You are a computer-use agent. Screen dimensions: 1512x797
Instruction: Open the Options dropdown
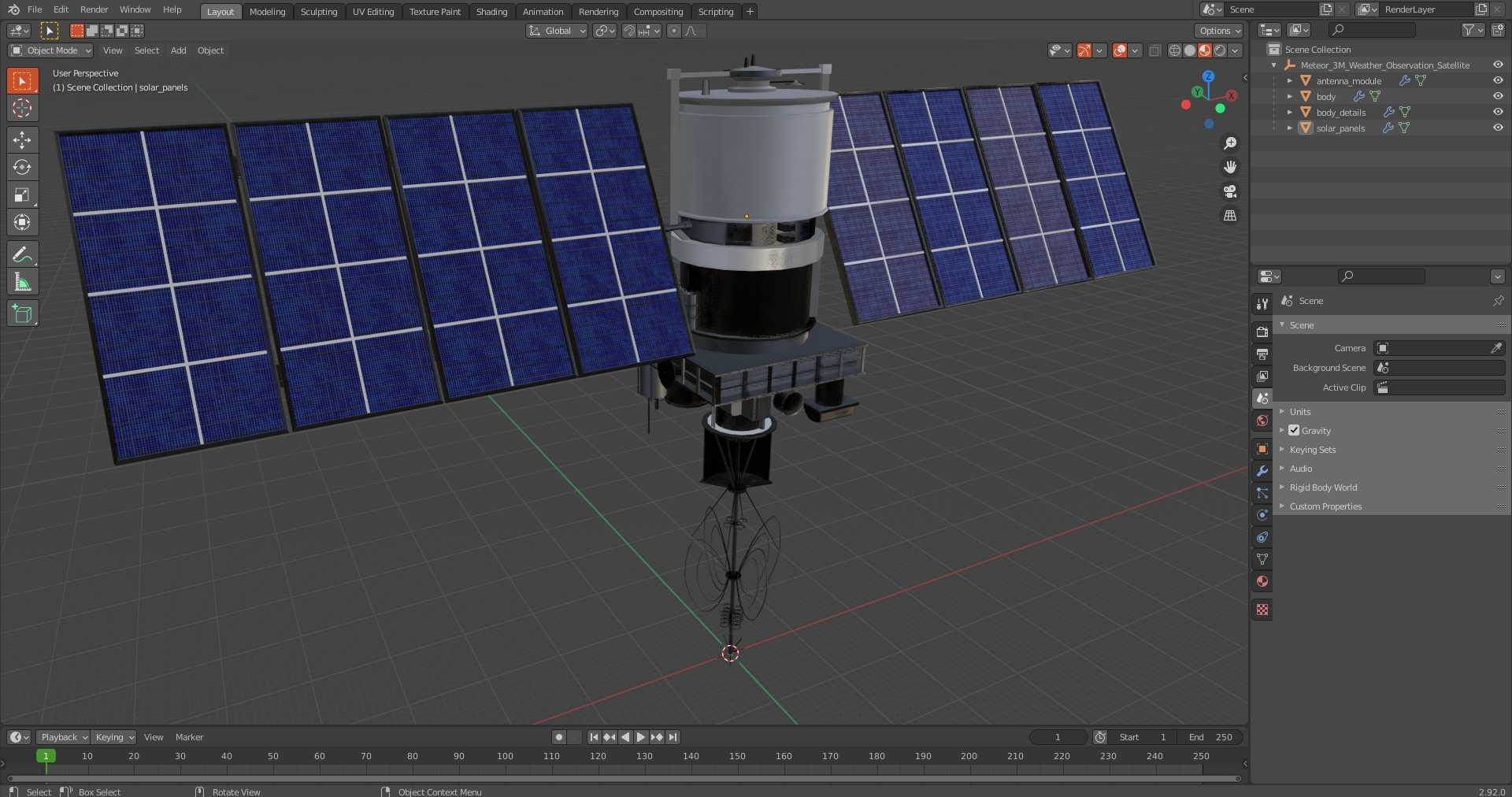(1218, 31)
